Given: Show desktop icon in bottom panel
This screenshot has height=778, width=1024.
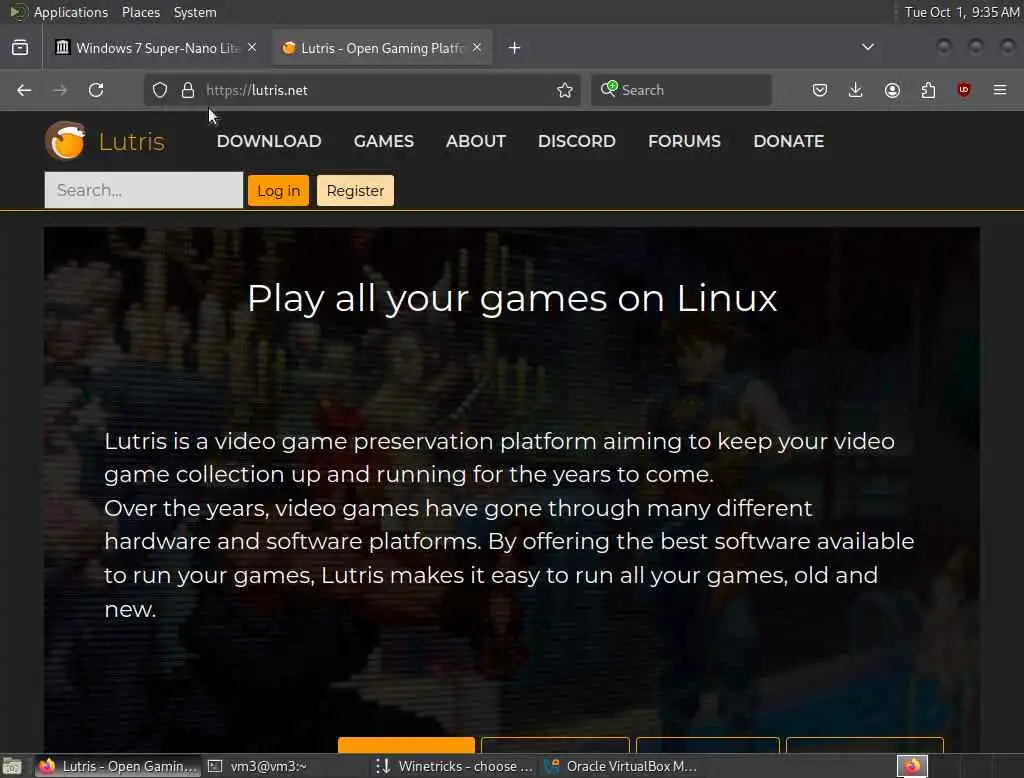Looking at the screenshot, I should pos(12,766).
